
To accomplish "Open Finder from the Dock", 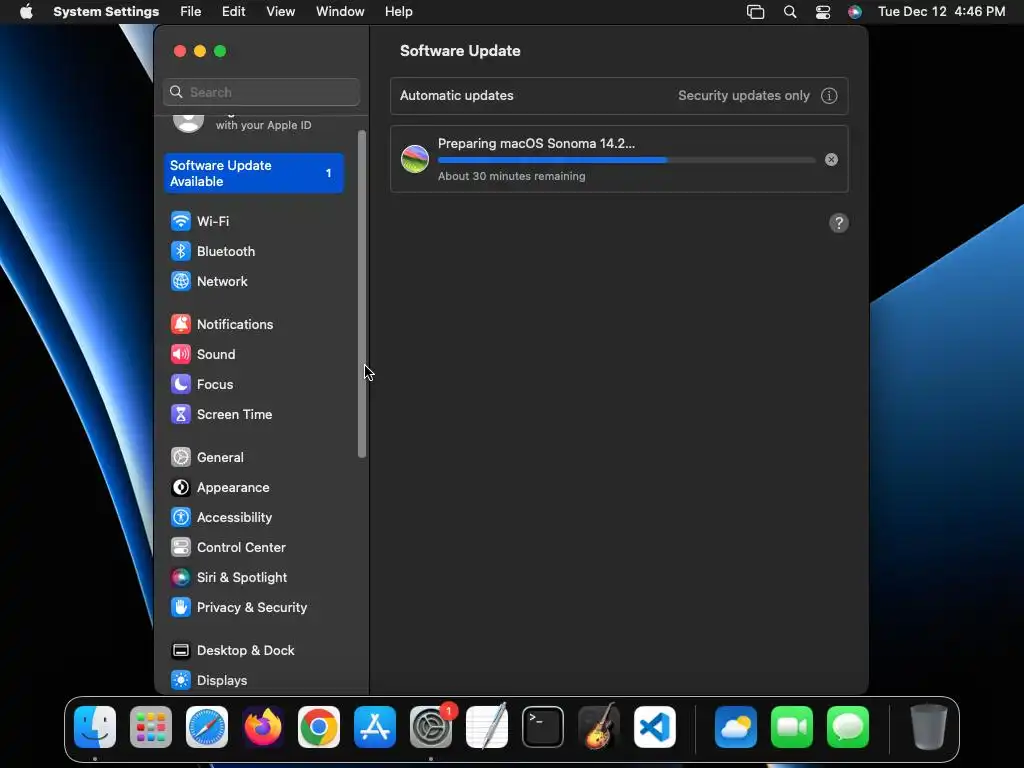I will point(95,727).
